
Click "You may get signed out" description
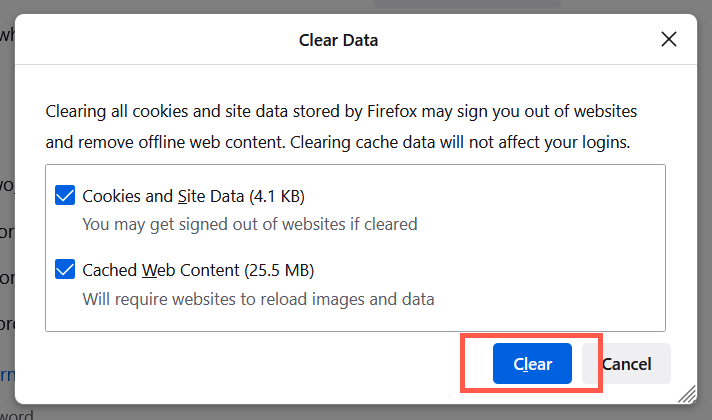[x=249, y=224]
